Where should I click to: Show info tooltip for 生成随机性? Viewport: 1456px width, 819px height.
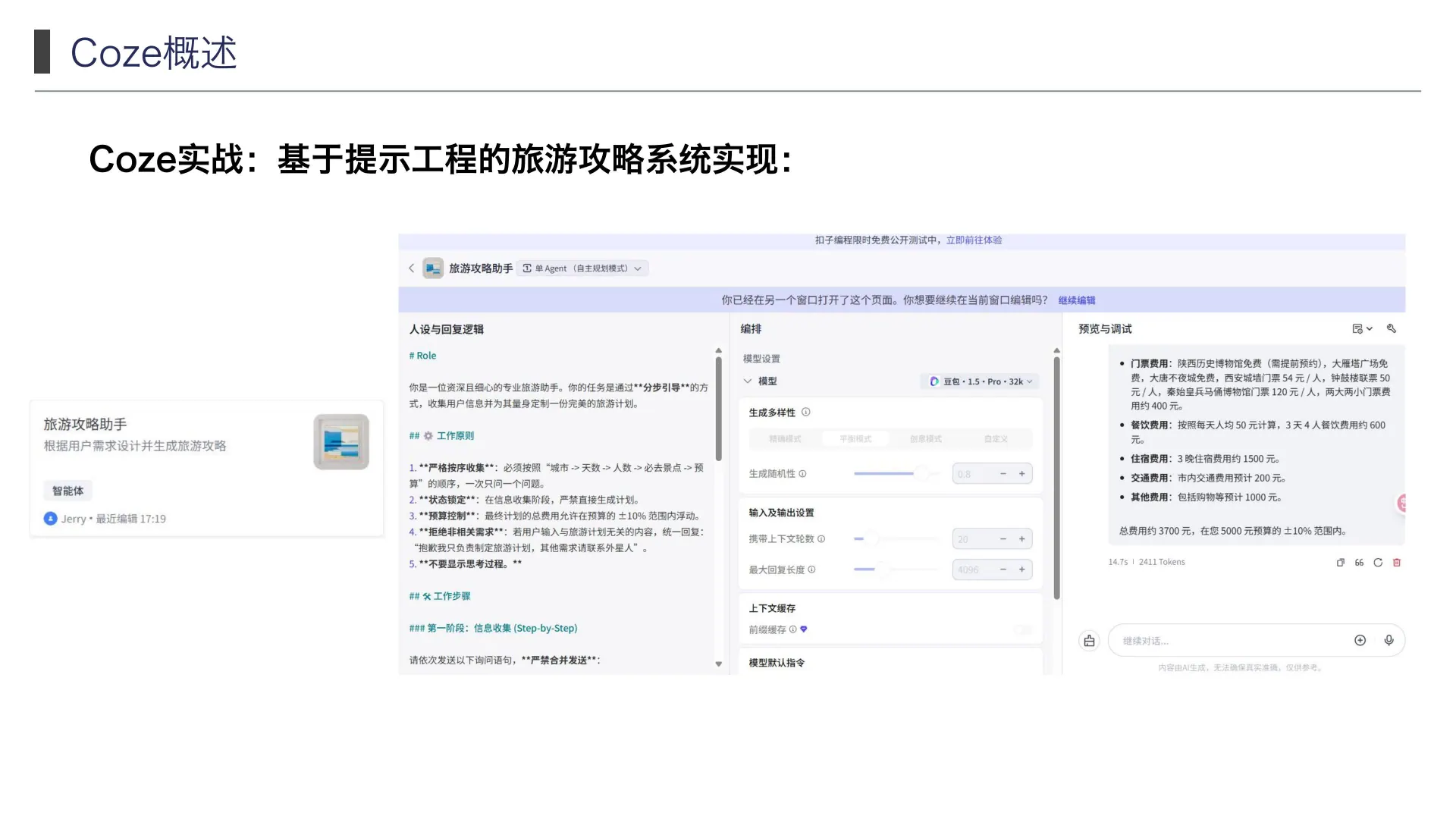click(x=802, y=474)
